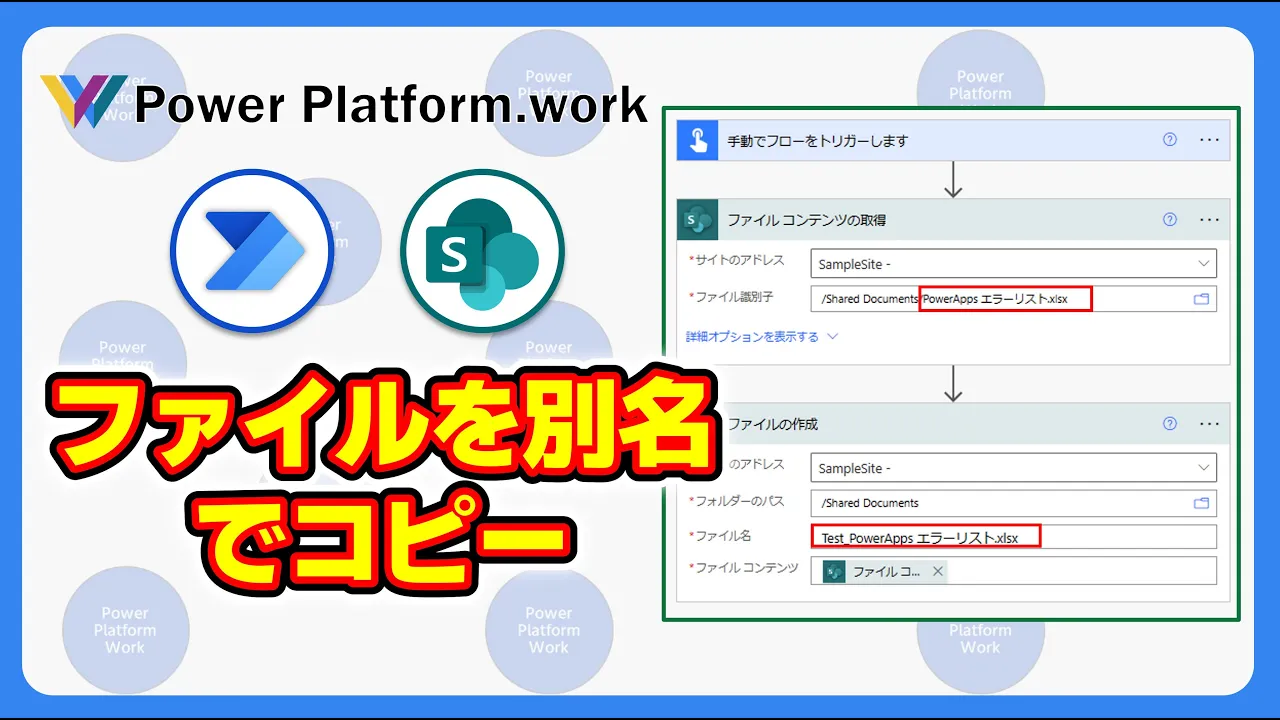Screen dimensions: 1280x720
Task: Collapse the ファイル コンテンツの取得 action header
Action: pos(953,219)
